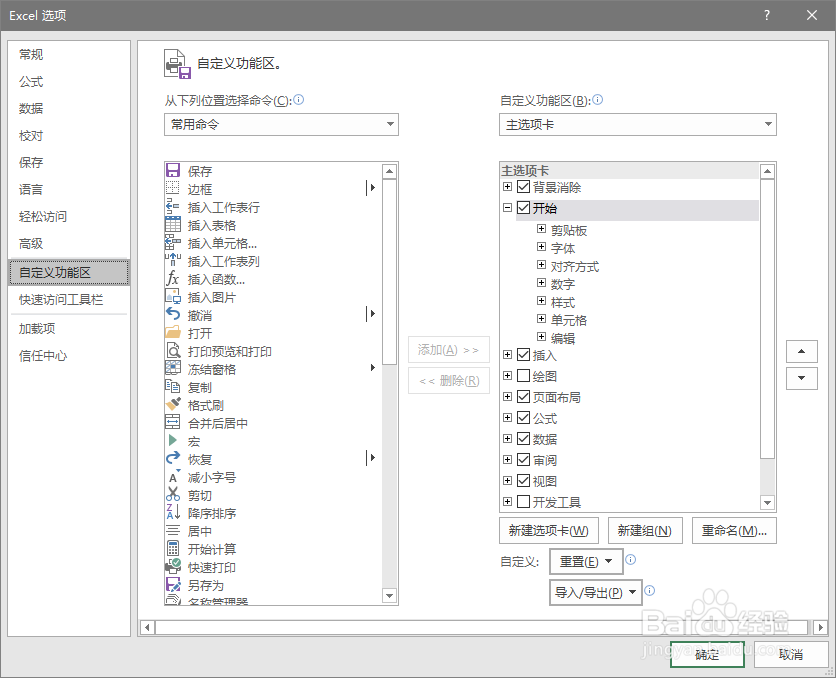
Task: Enable the 绘图 tab checkbox
Action: tap(524, 375)
